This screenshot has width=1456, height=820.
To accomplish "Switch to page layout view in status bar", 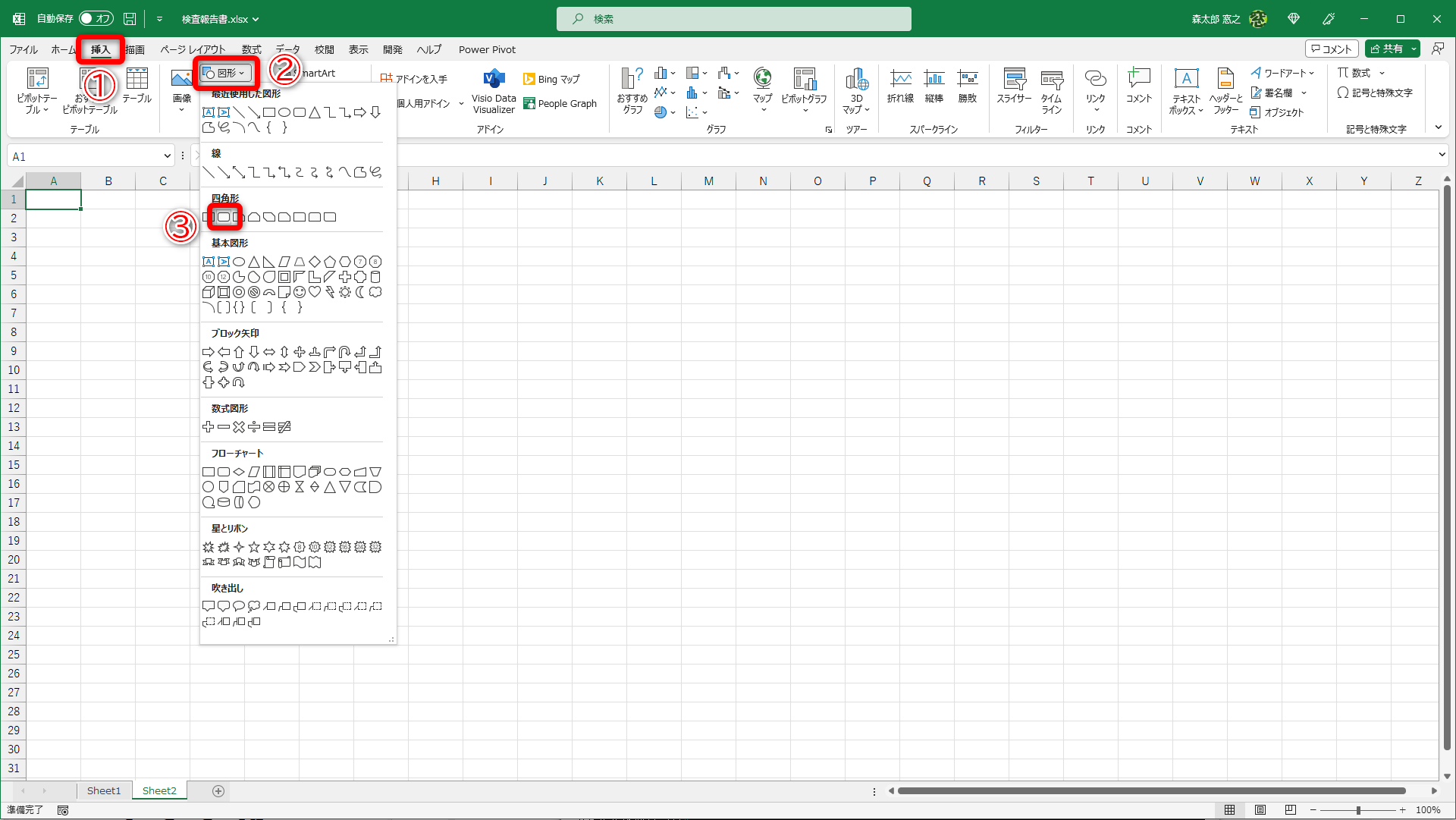I will coord(1260,810).
